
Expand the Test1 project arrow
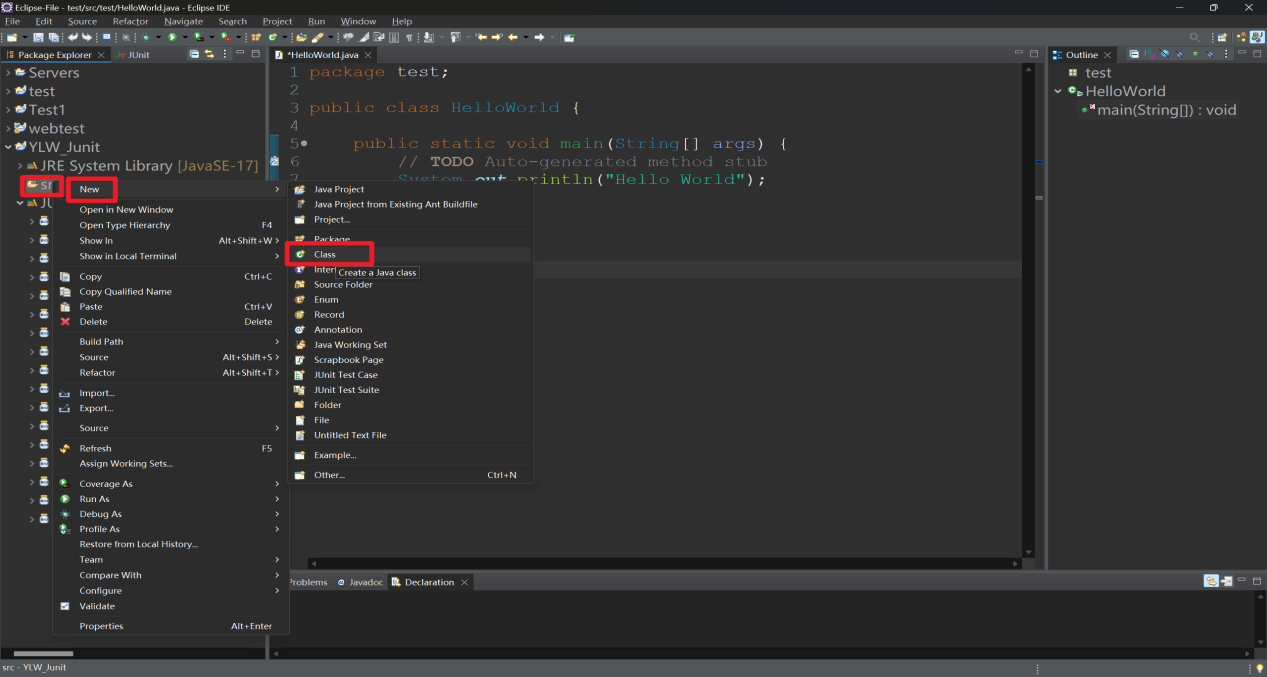click(8, 110)
